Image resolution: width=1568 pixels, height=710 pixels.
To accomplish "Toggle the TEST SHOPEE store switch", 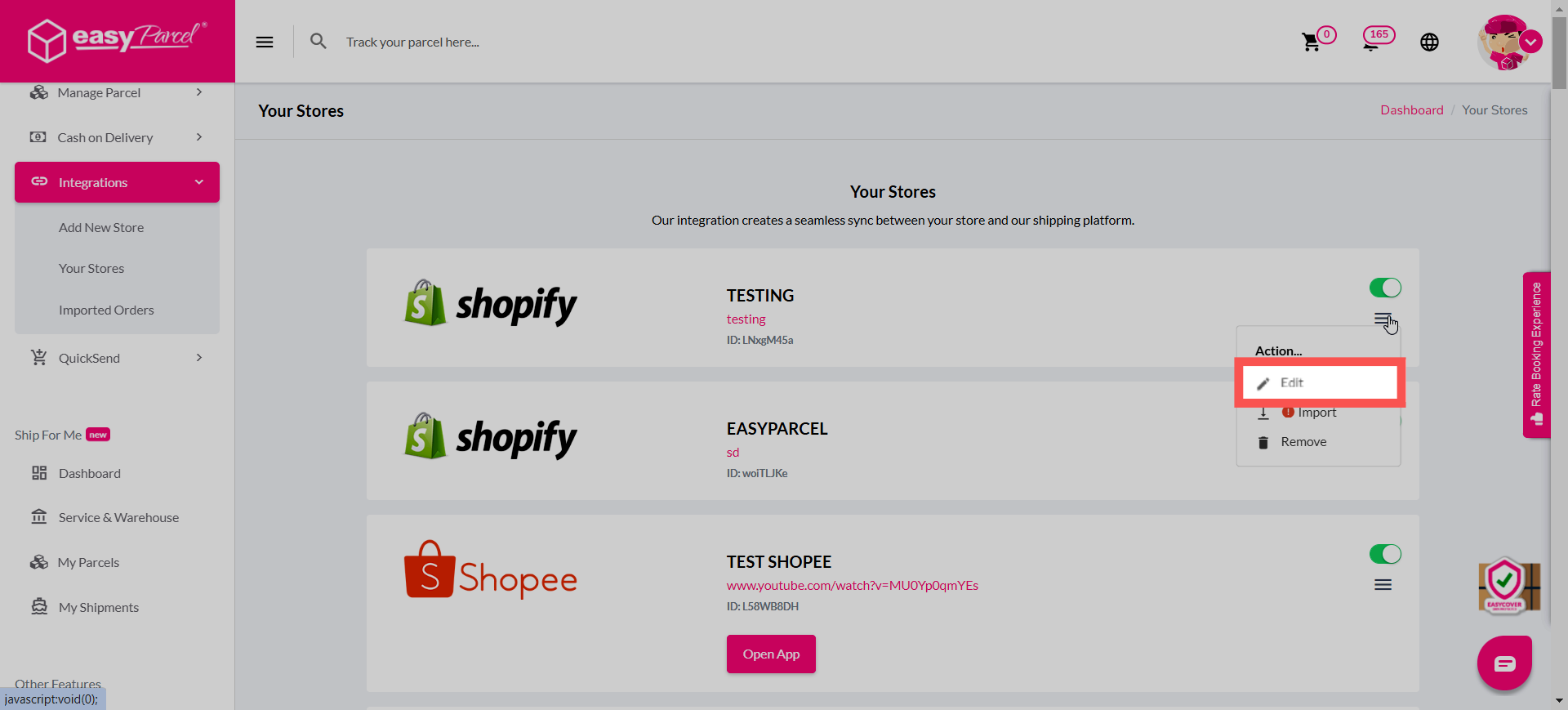I will click(1385, 554).
